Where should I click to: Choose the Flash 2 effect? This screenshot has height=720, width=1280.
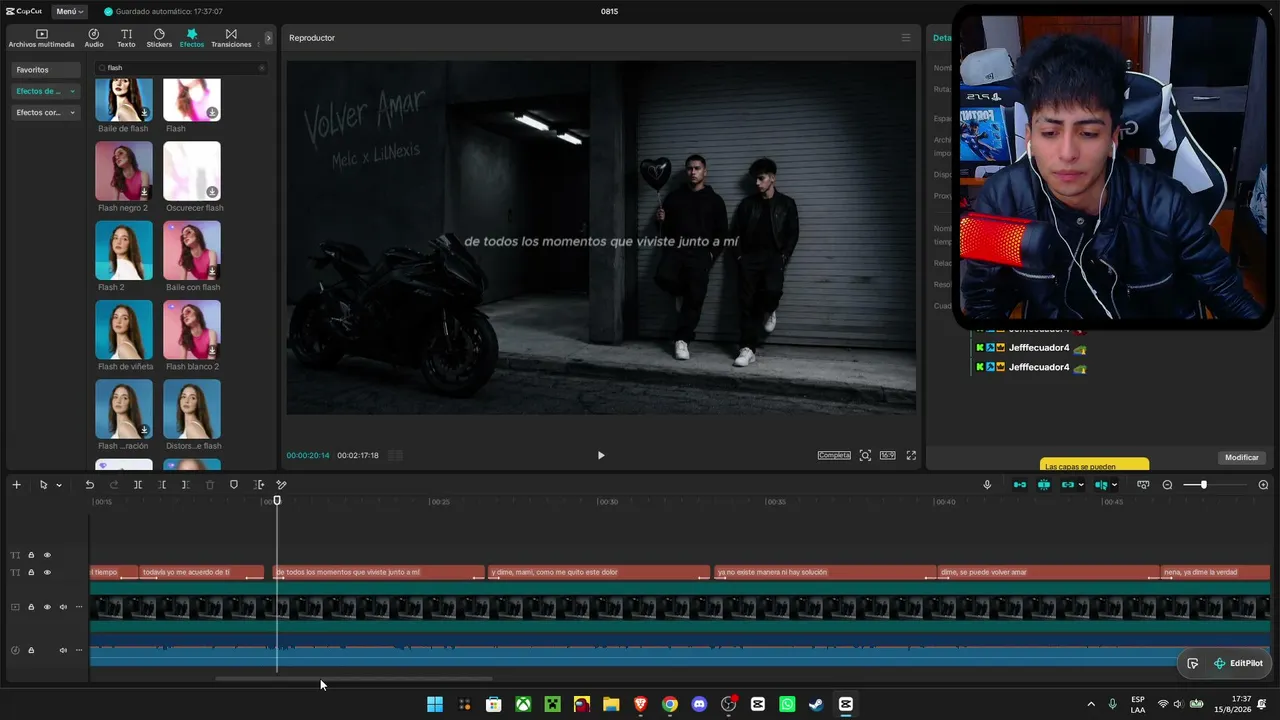[124, 250]
